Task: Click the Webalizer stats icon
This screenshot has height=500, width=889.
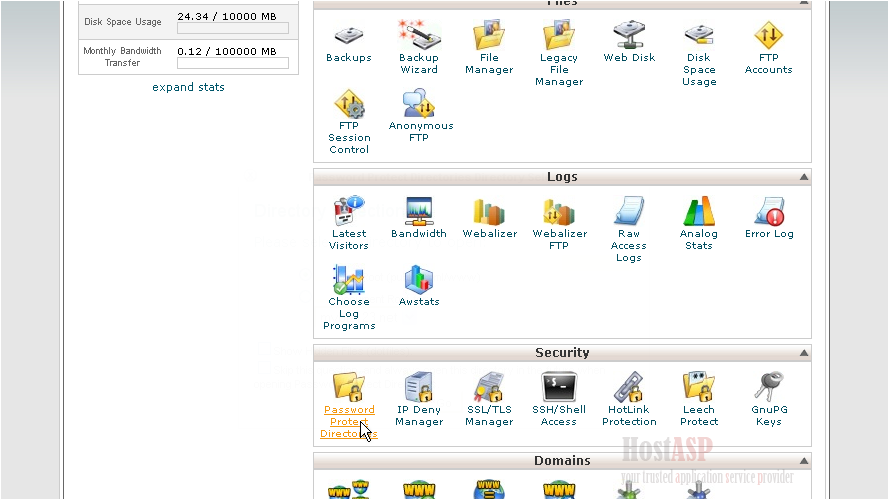Action: [489, 212]
